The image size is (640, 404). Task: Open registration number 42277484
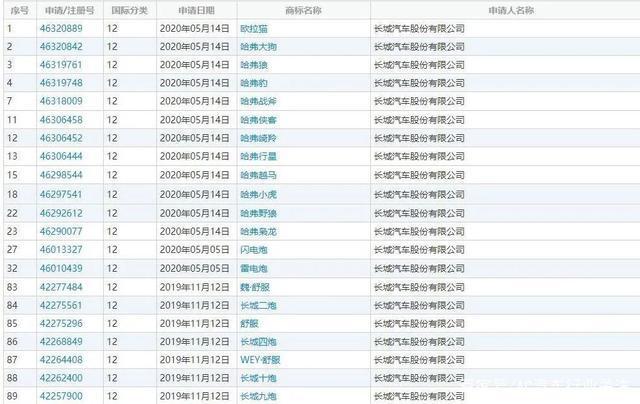click(x=60, y=287)
